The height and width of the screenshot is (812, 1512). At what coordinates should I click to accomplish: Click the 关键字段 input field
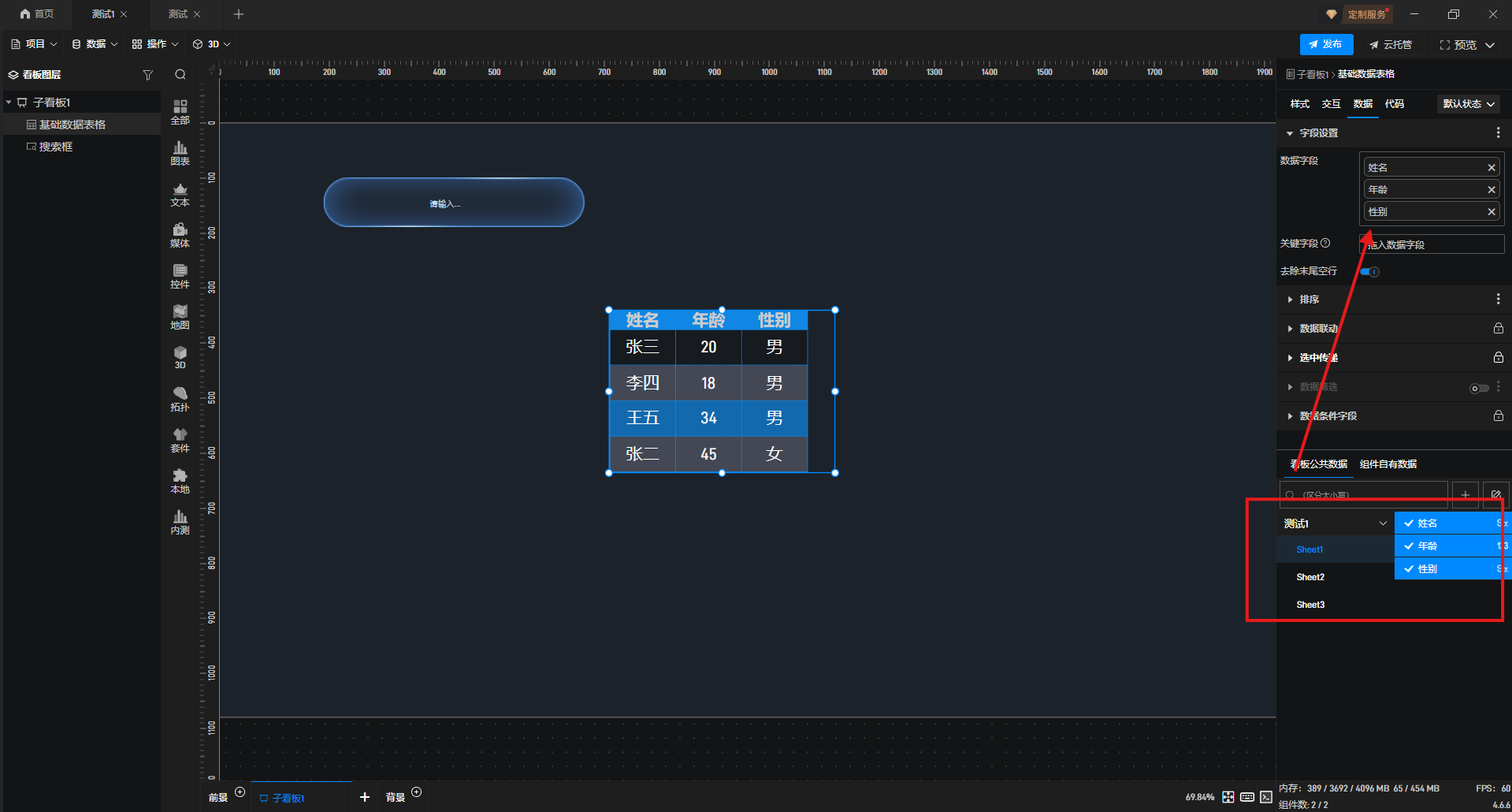[1432, 244]
